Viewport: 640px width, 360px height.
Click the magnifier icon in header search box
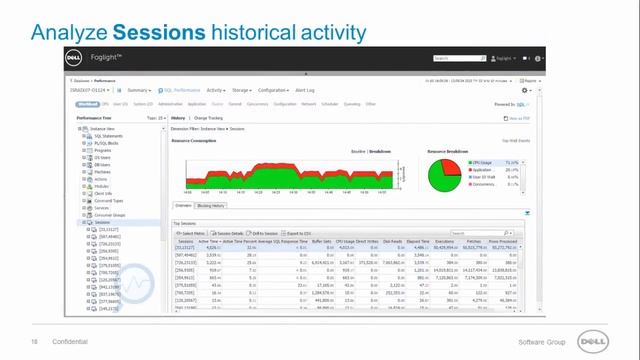(483, 58)
